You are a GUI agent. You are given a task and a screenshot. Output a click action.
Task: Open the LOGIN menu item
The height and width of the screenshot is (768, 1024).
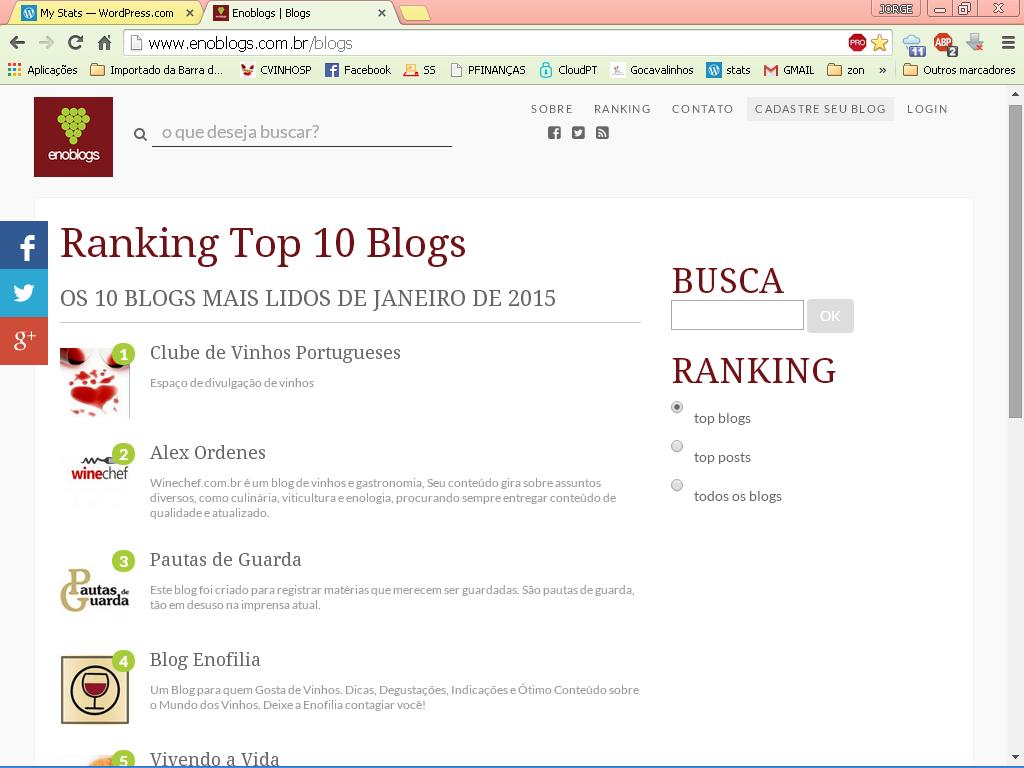point(927,109)
